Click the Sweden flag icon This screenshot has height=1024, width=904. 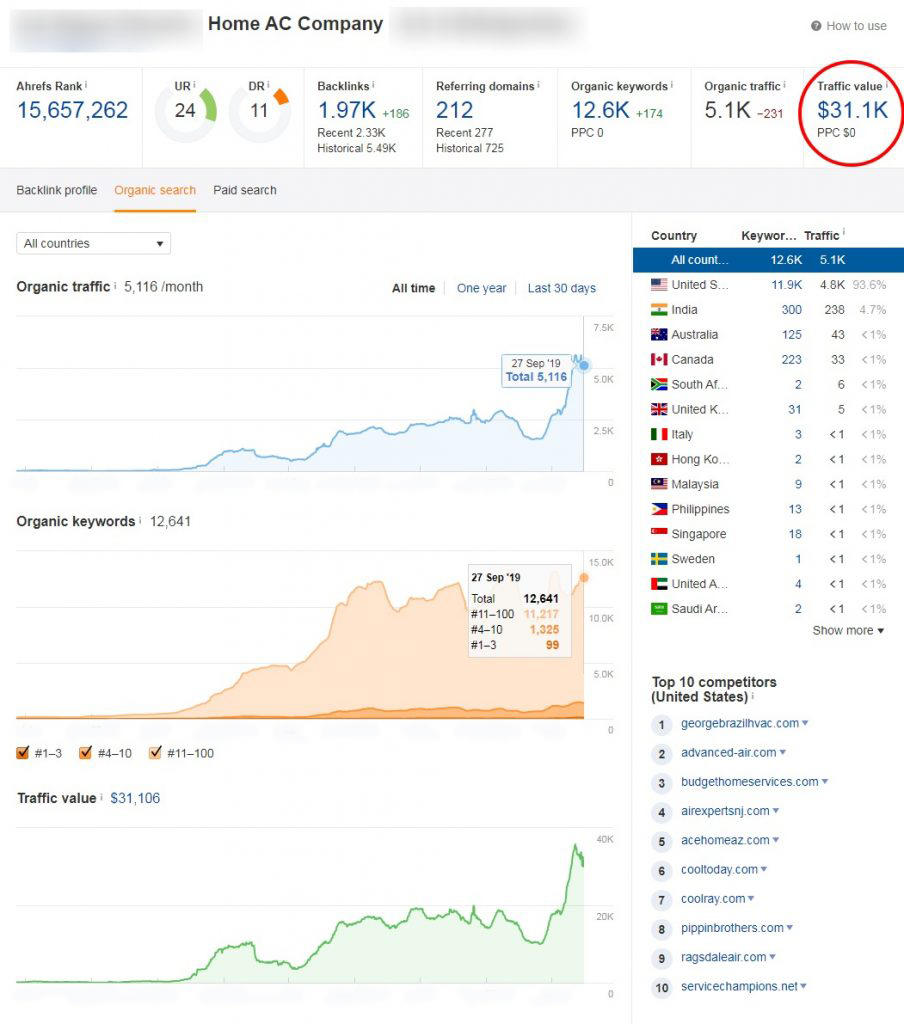[x=659, y=558]
